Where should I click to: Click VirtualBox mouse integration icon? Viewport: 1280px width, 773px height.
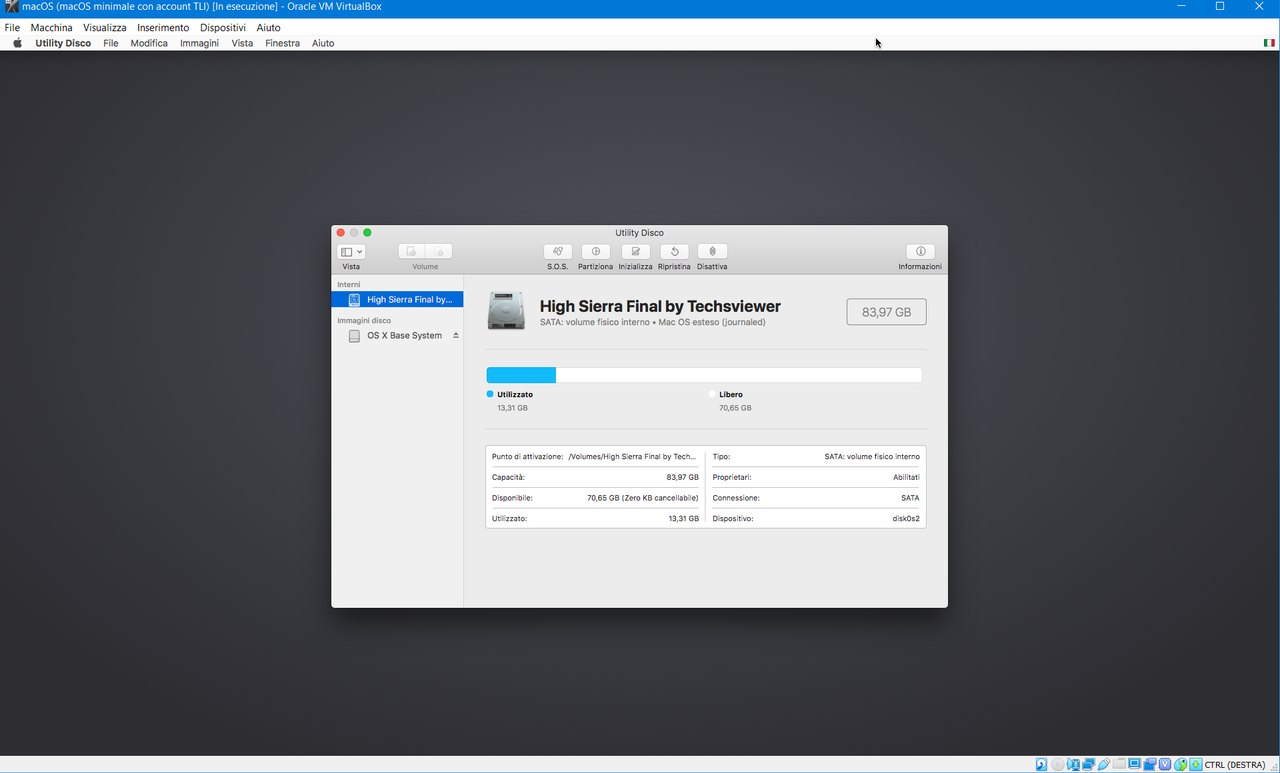pos(1180,765)
